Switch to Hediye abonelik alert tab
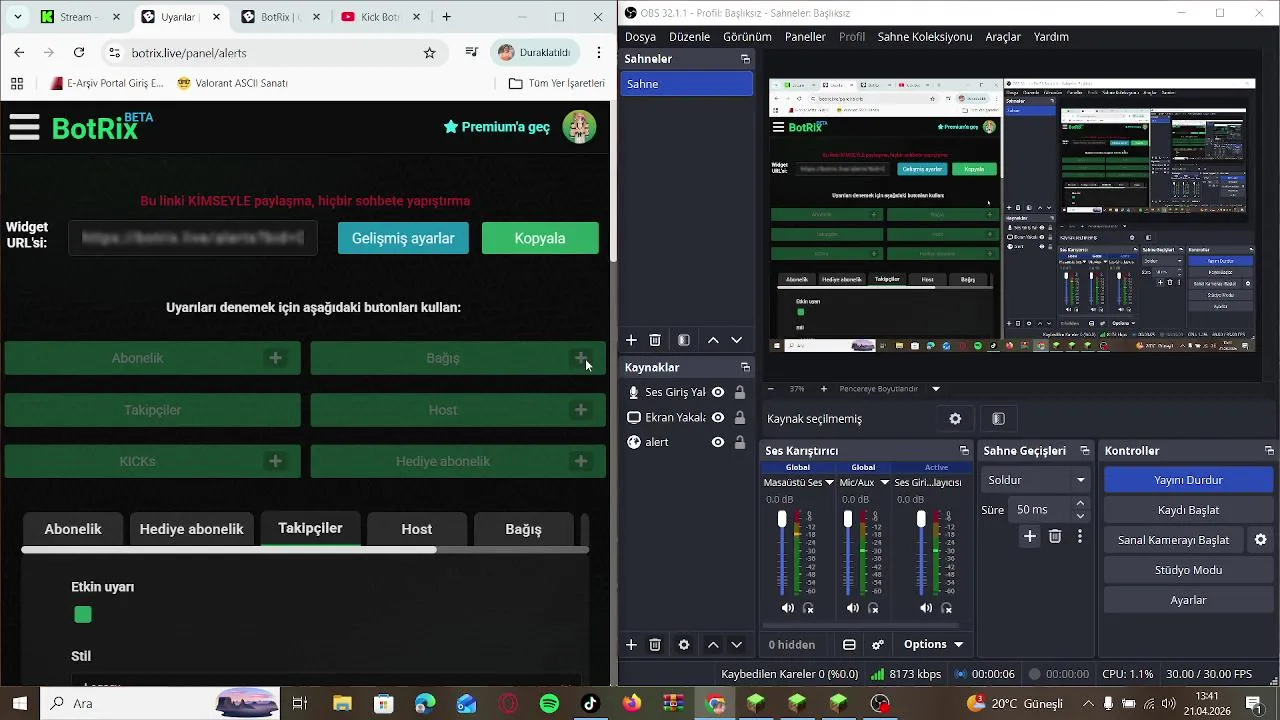Viewport: 1280px width, 720px height. [192, 529]
